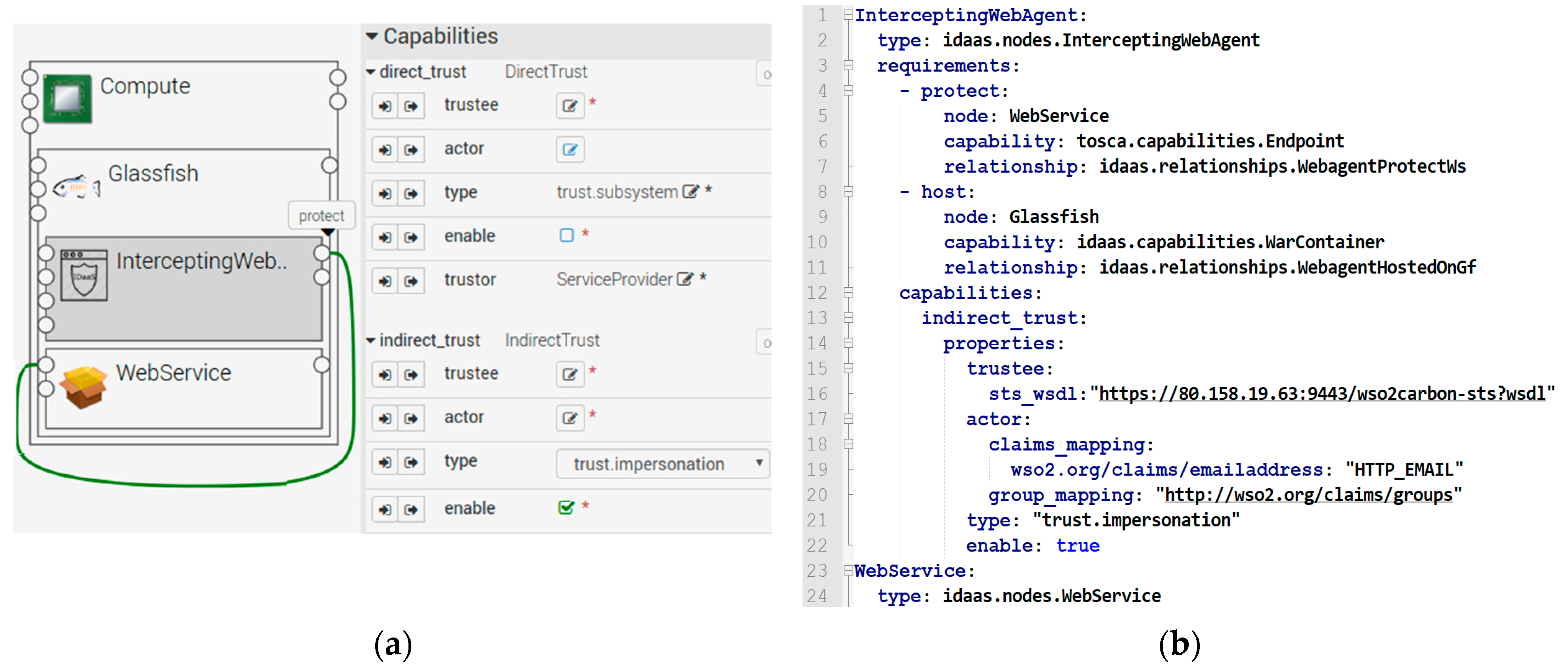Open the wso2.org claims groups link
1568x670 pixels.
click(1308, 495)
